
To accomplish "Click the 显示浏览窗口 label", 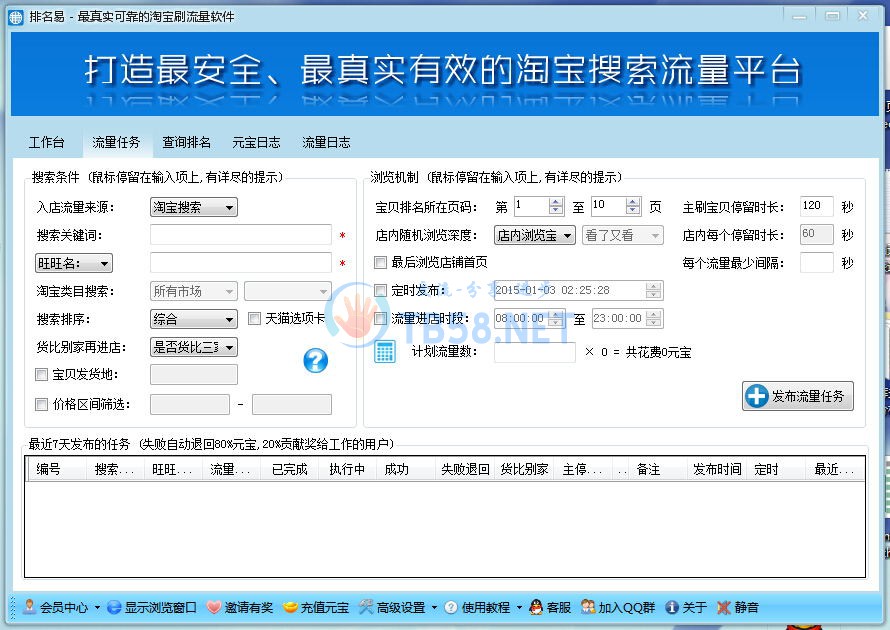I will click(161, 608).
